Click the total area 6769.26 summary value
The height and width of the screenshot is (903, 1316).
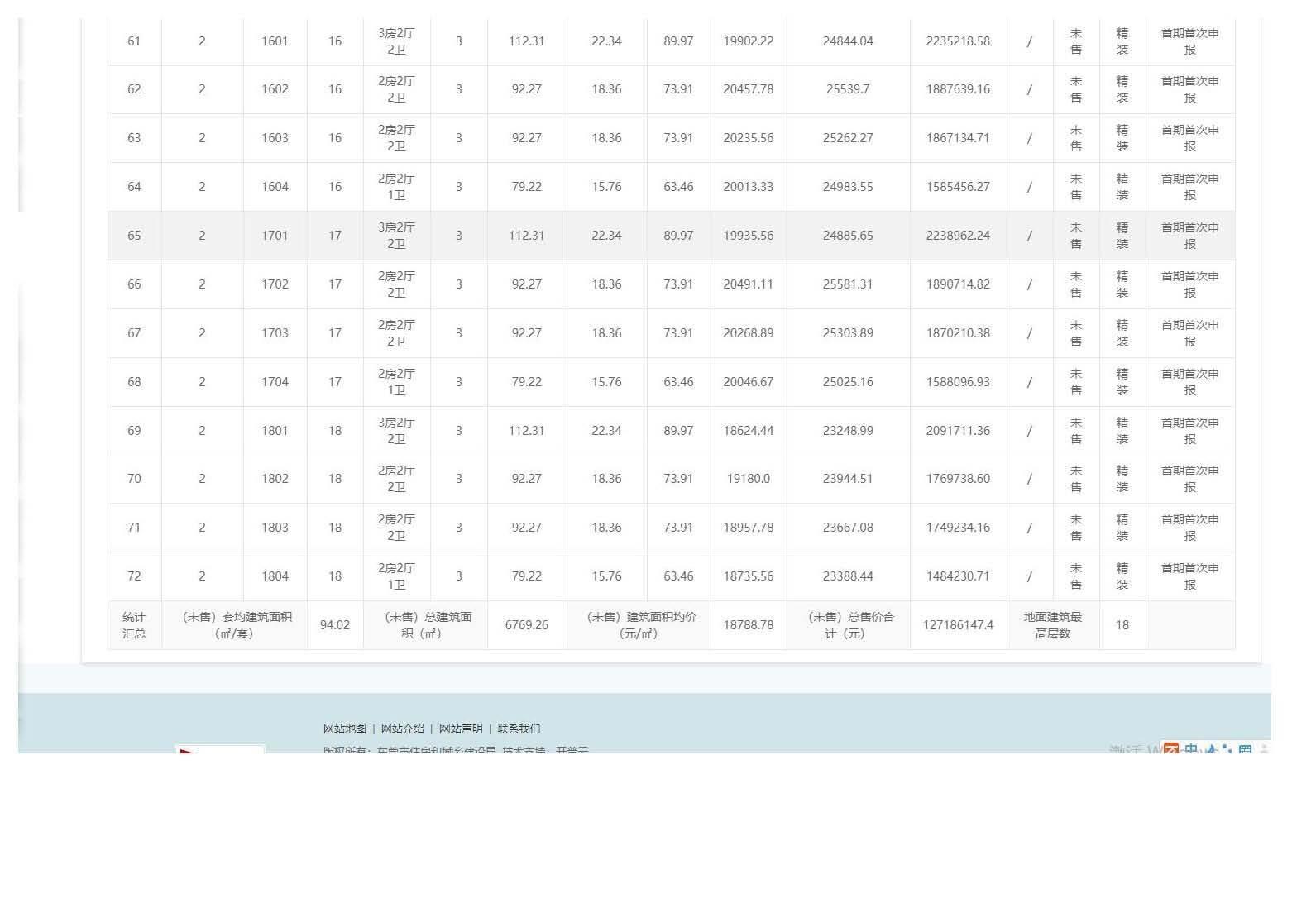[526, 625]
